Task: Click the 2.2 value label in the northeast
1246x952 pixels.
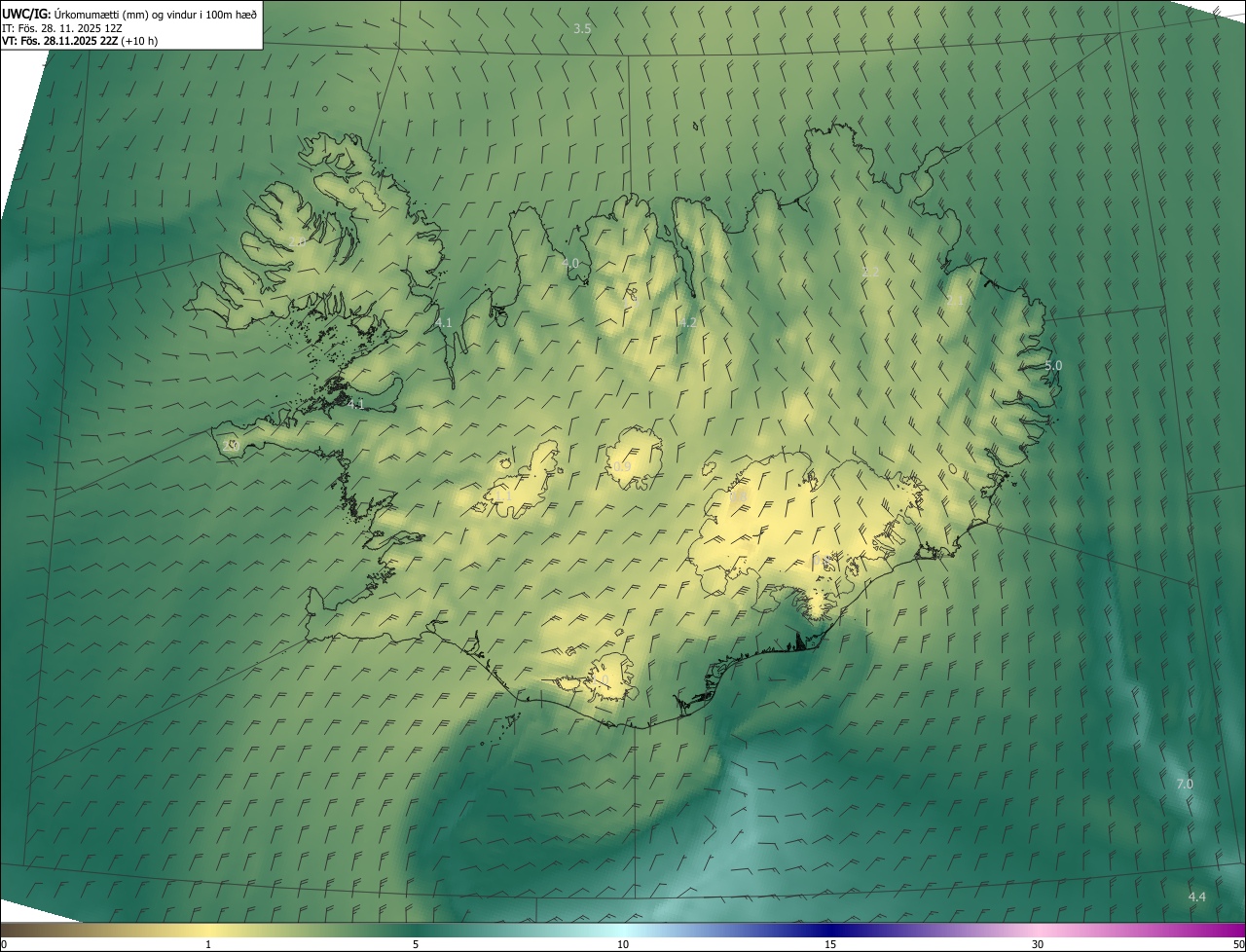Action: click(x=870, y=272)
